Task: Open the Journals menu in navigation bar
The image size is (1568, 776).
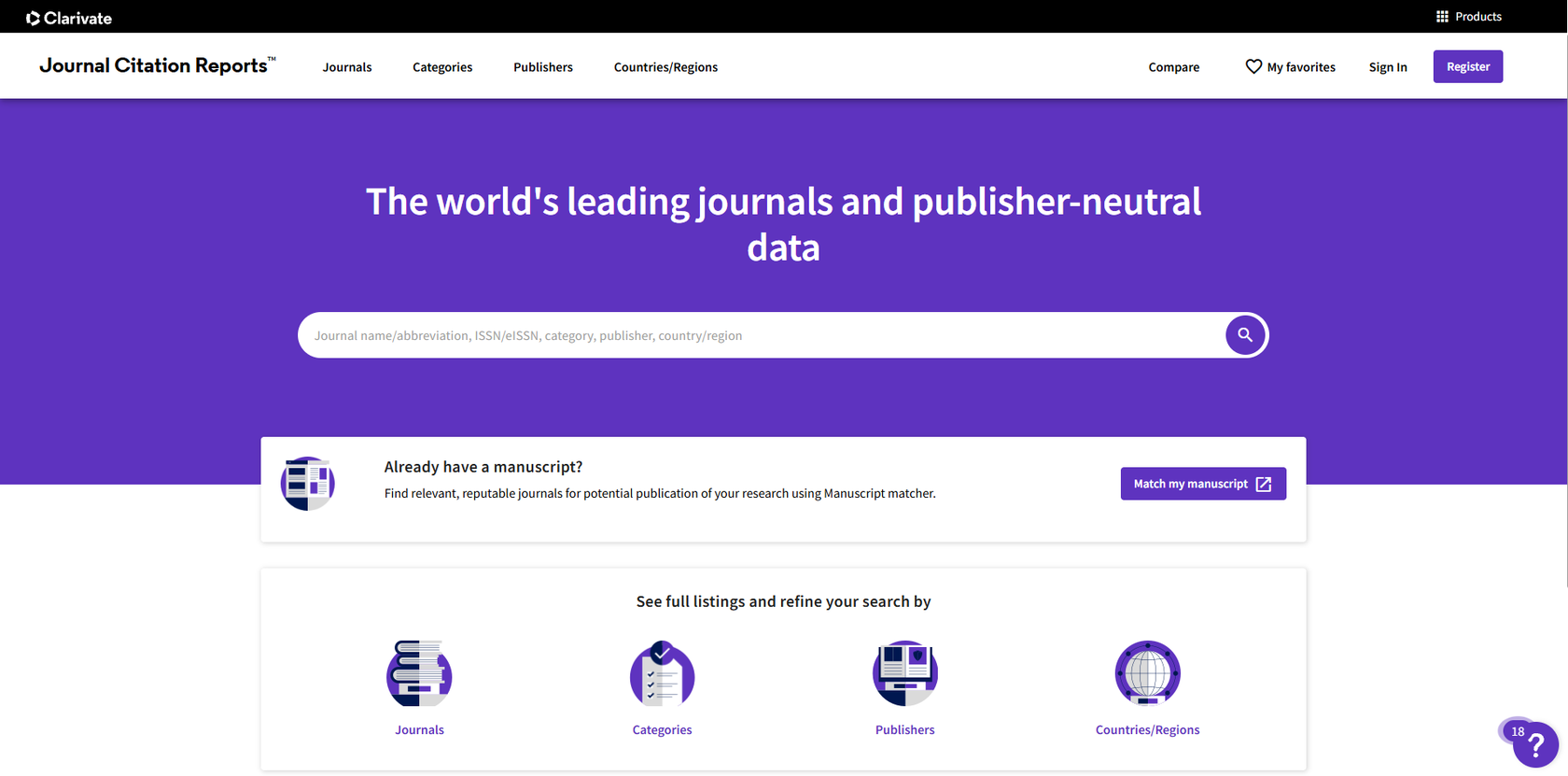Action: point(347,67)
